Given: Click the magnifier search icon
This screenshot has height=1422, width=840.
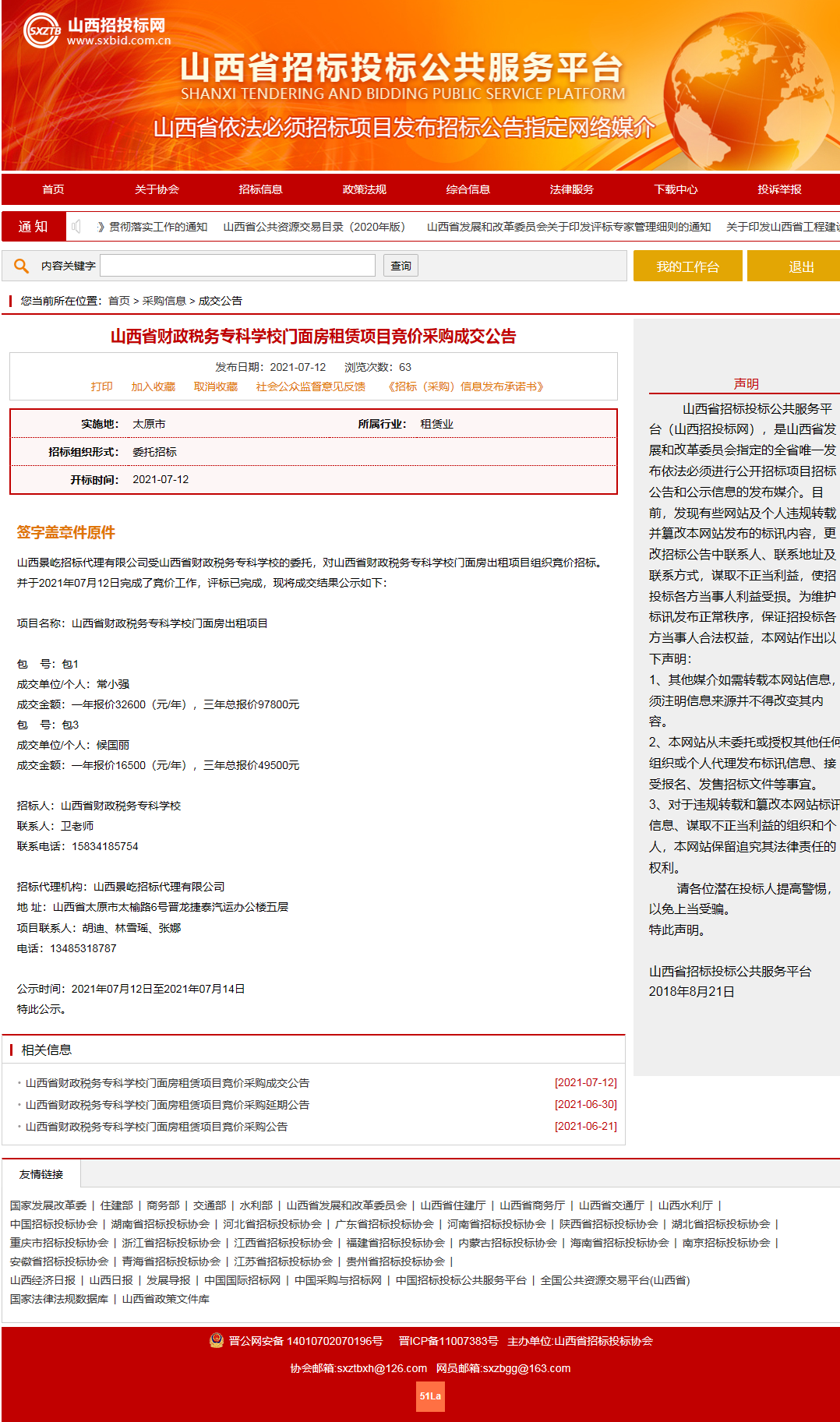Looking at the screenshot, I should pos(21,266).
